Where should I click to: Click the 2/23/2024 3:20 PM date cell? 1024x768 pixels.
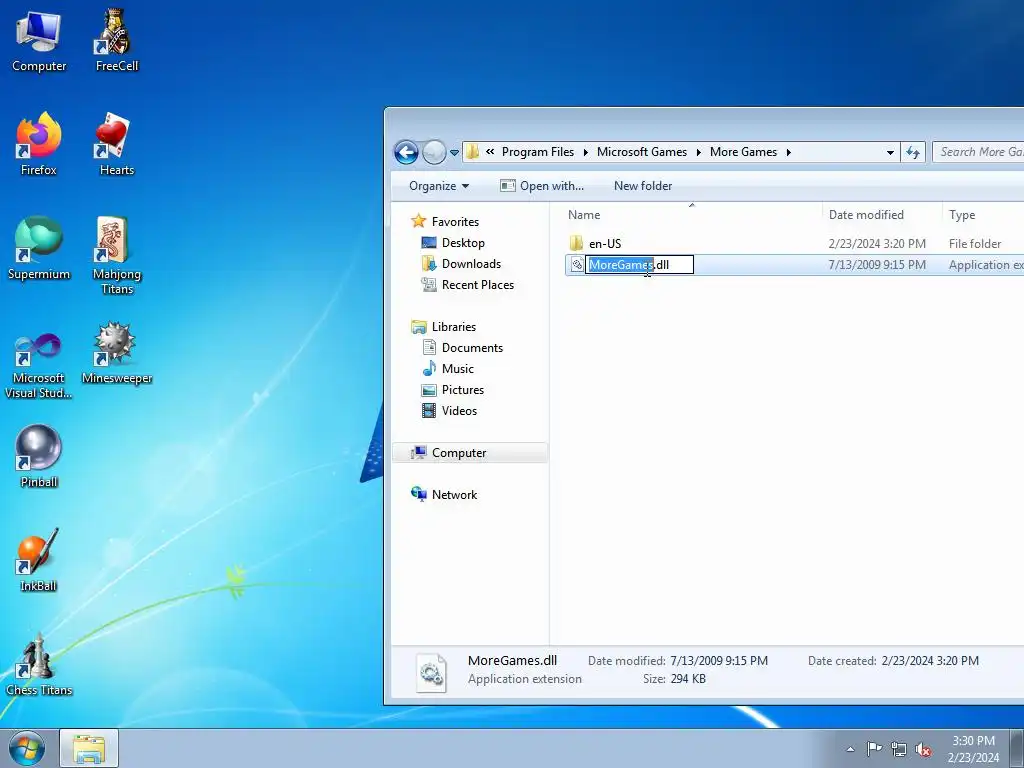point(877,244)
